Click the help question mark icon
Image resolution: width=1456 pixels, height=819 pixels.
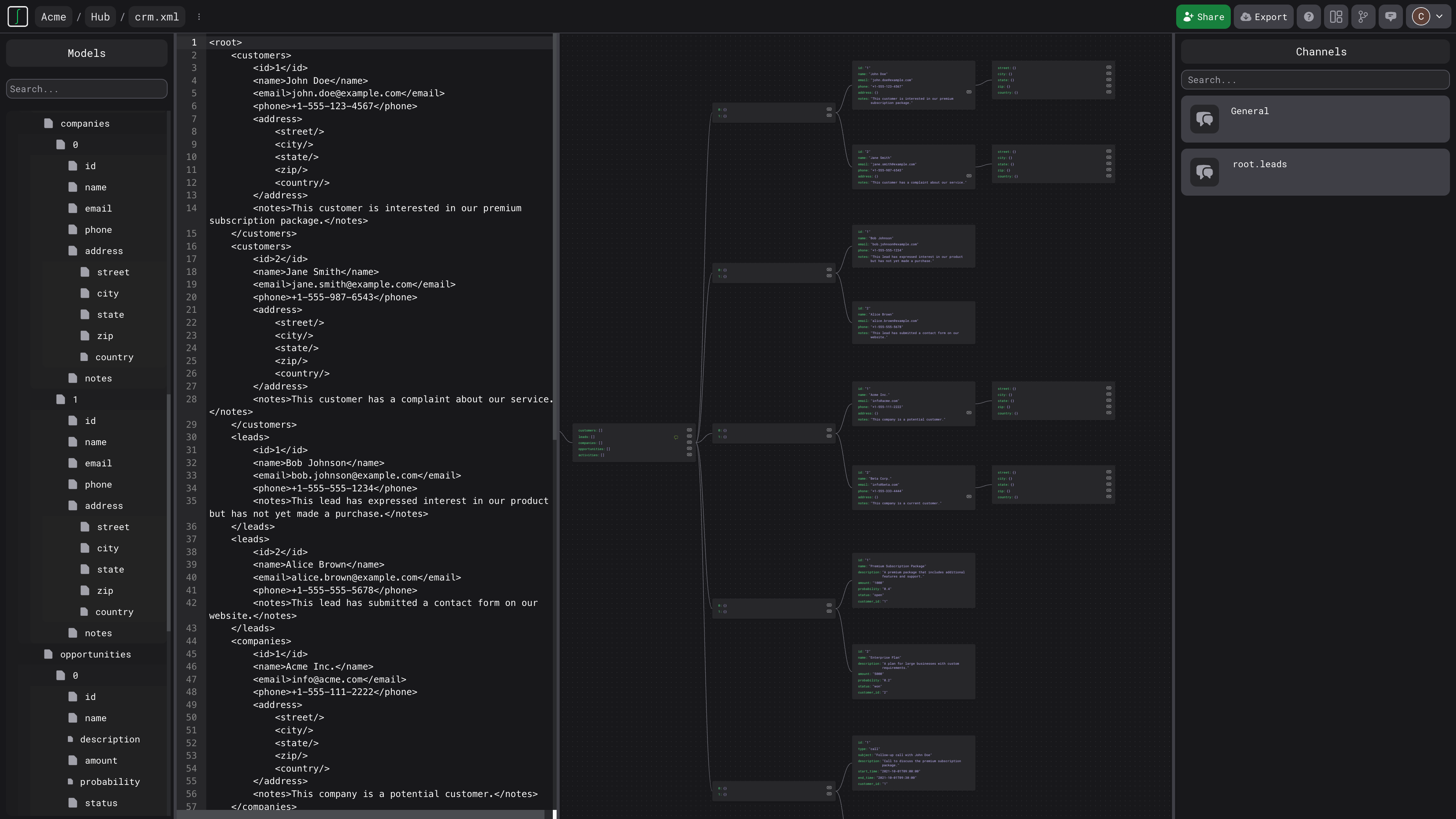[x=1309, y=17]
